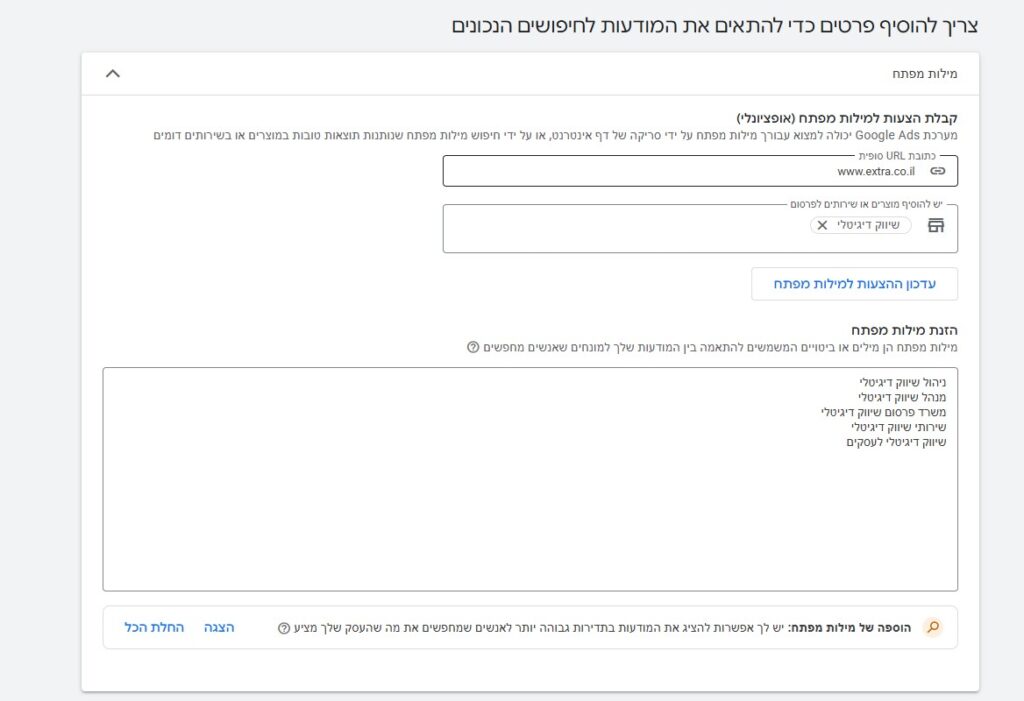Open help icon beside keywords description text
The image size is (1024, 701).
tap(473, 347)
